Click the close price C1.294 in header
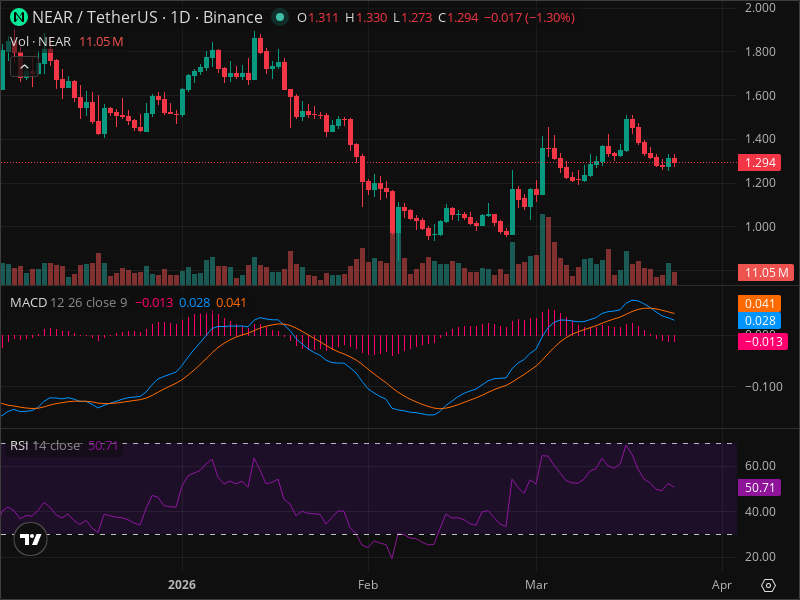 (x=458, y=18)
